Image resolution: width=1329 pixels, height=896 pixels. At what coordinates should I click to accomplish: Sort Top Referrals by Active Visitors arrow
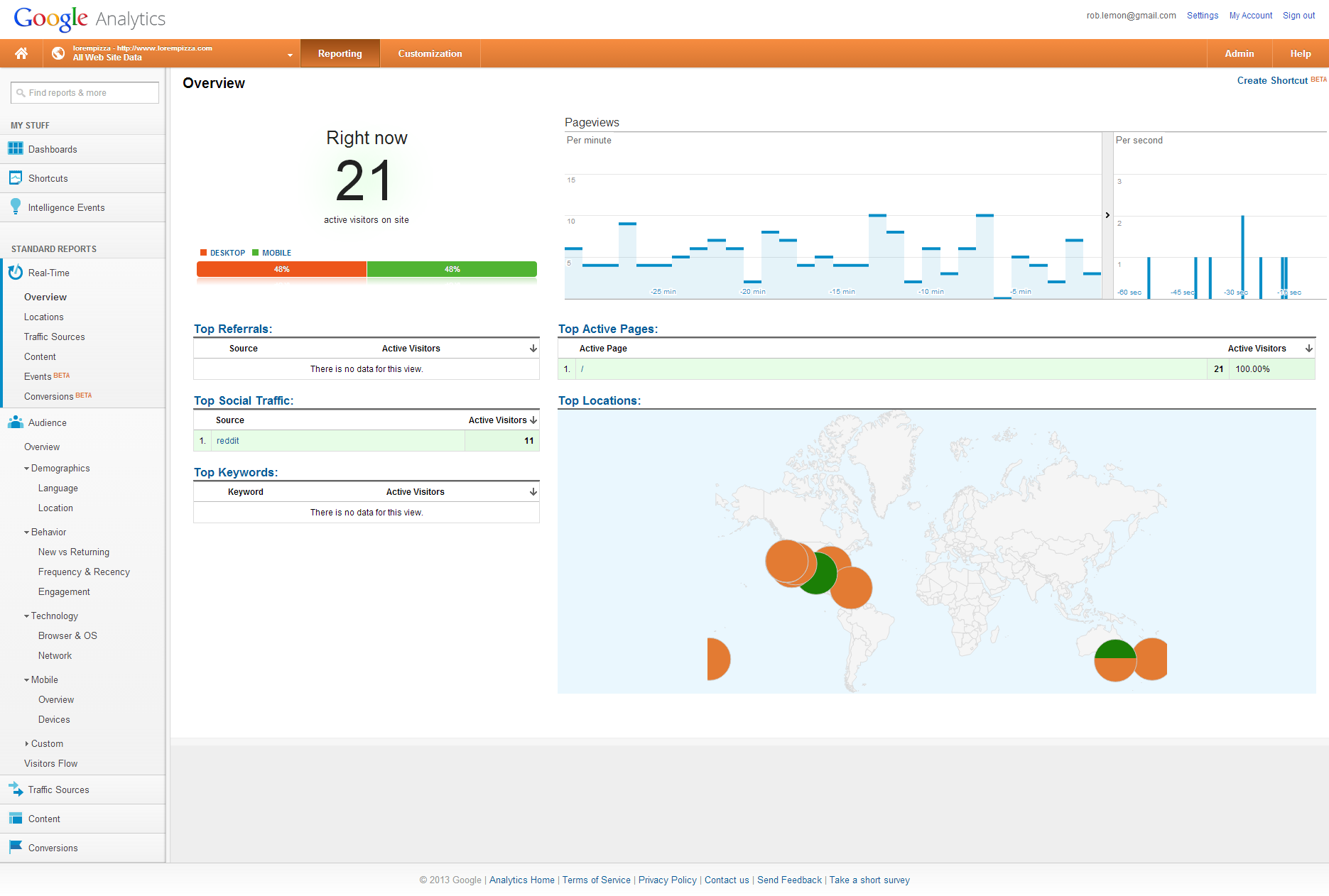(533, 349)
